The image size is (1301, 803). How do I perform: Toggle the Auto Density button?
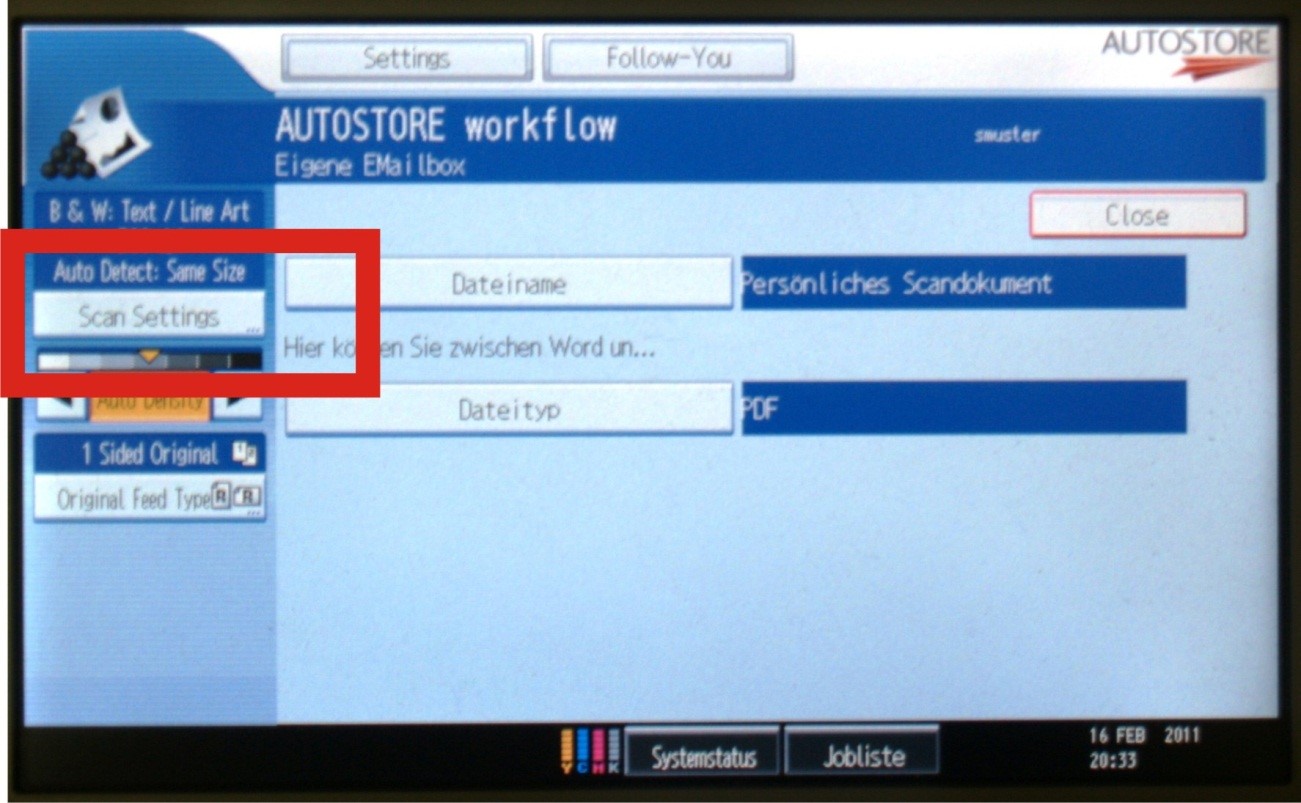[150, 402]
